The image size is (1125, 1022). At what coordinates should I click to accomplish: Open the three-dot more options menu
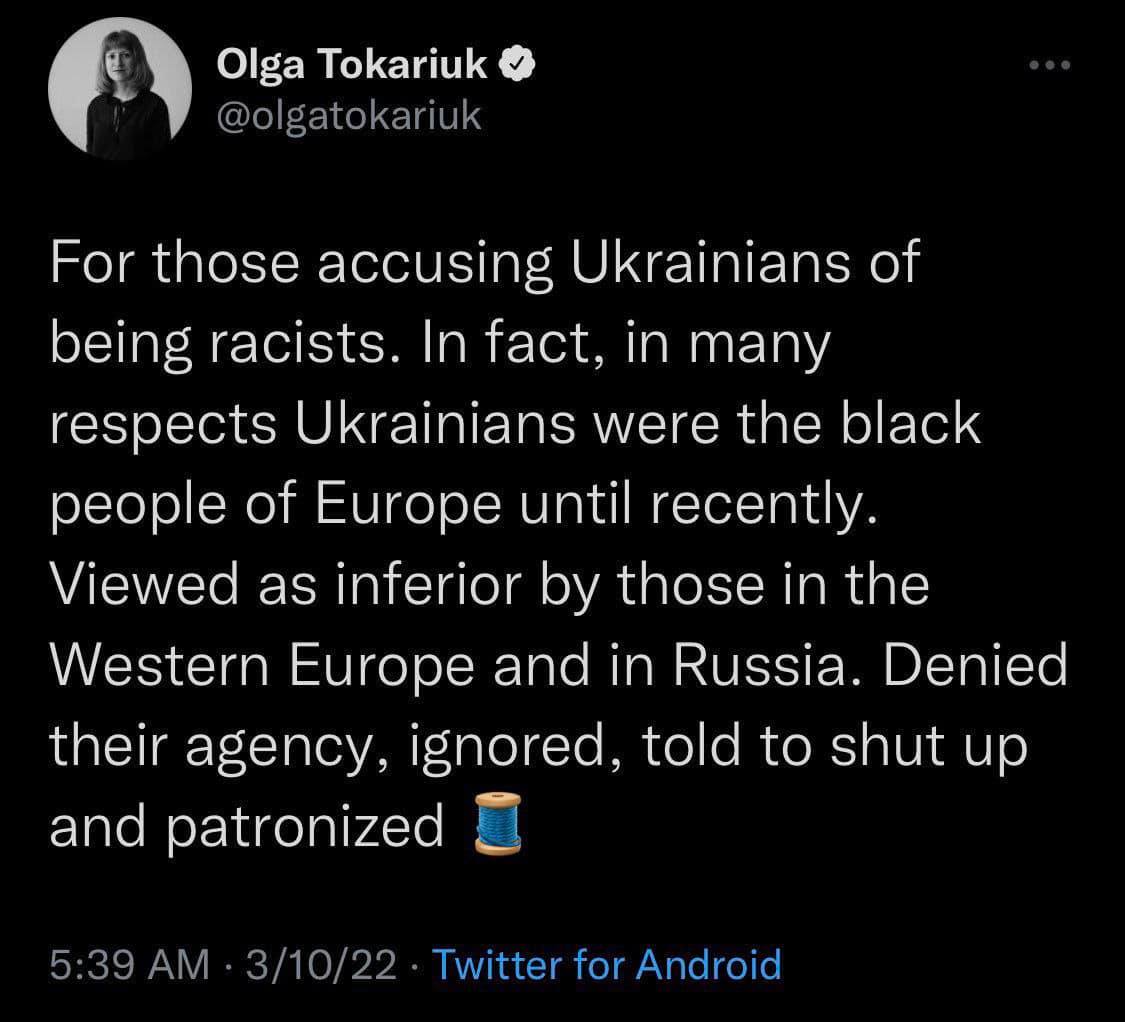(1049, 65)
